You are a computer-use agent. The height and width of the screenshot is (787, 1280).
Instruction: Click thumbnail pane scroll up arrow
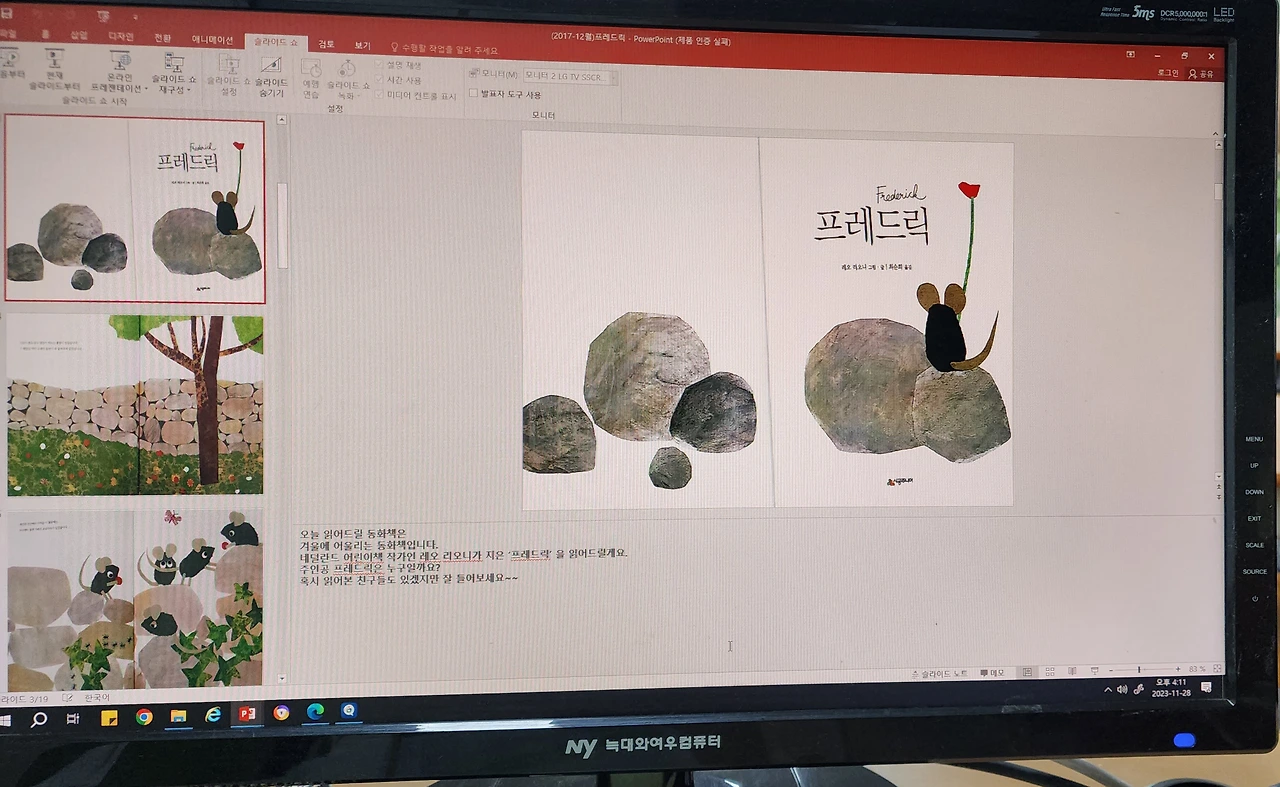tap(281, 120)
